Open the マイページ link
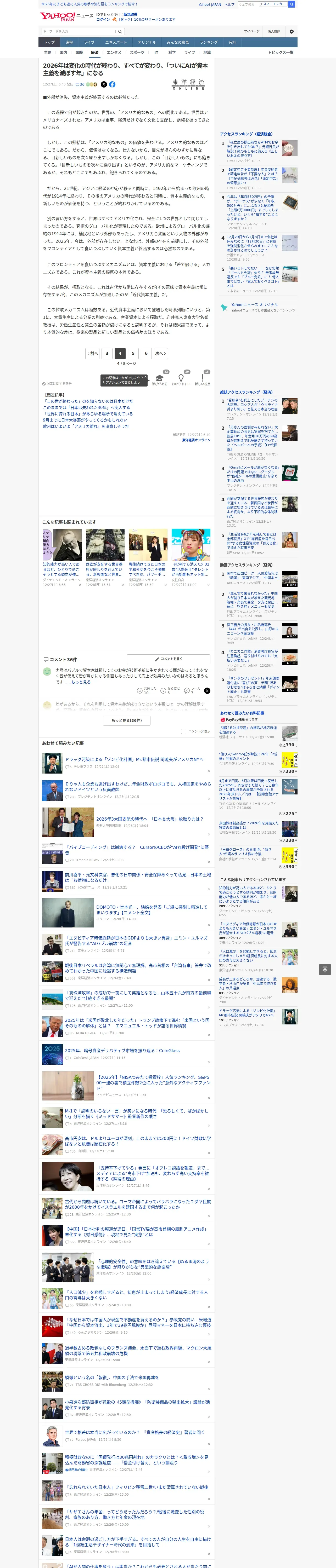 [x=251, y=31]
